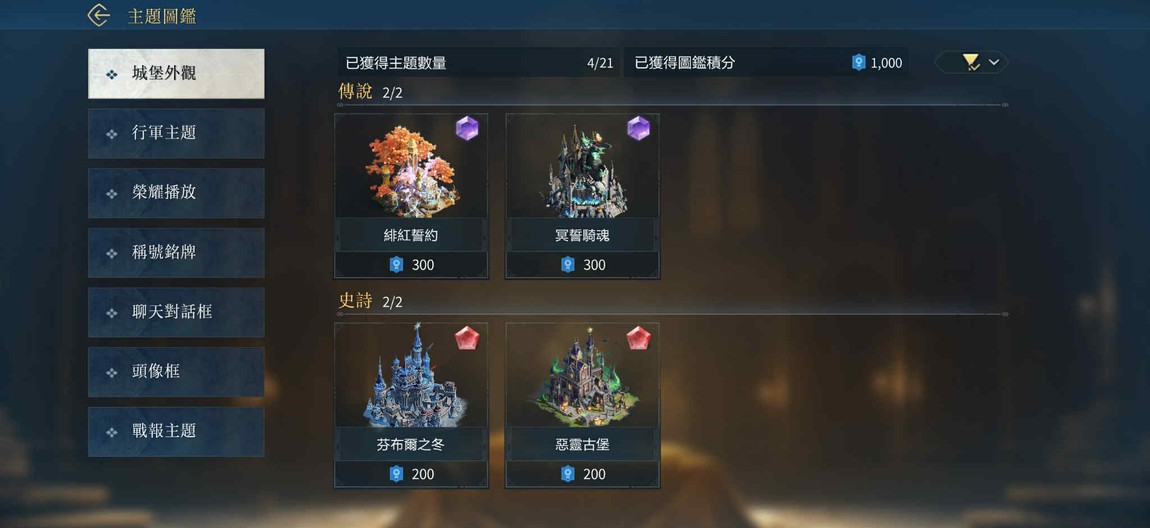Open the 榮耀播放 category

coord(176,193)
